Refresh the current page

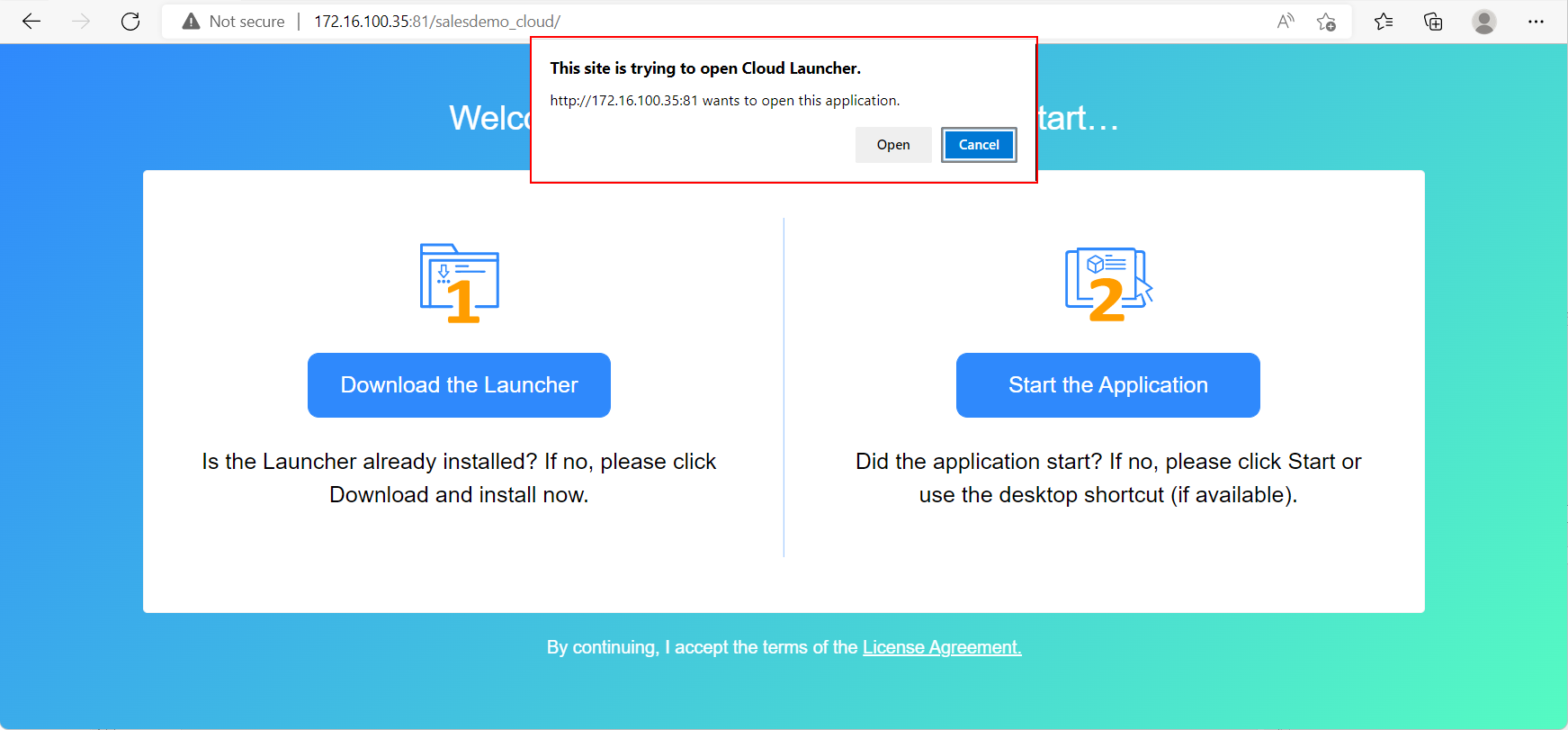click(130, 22)
